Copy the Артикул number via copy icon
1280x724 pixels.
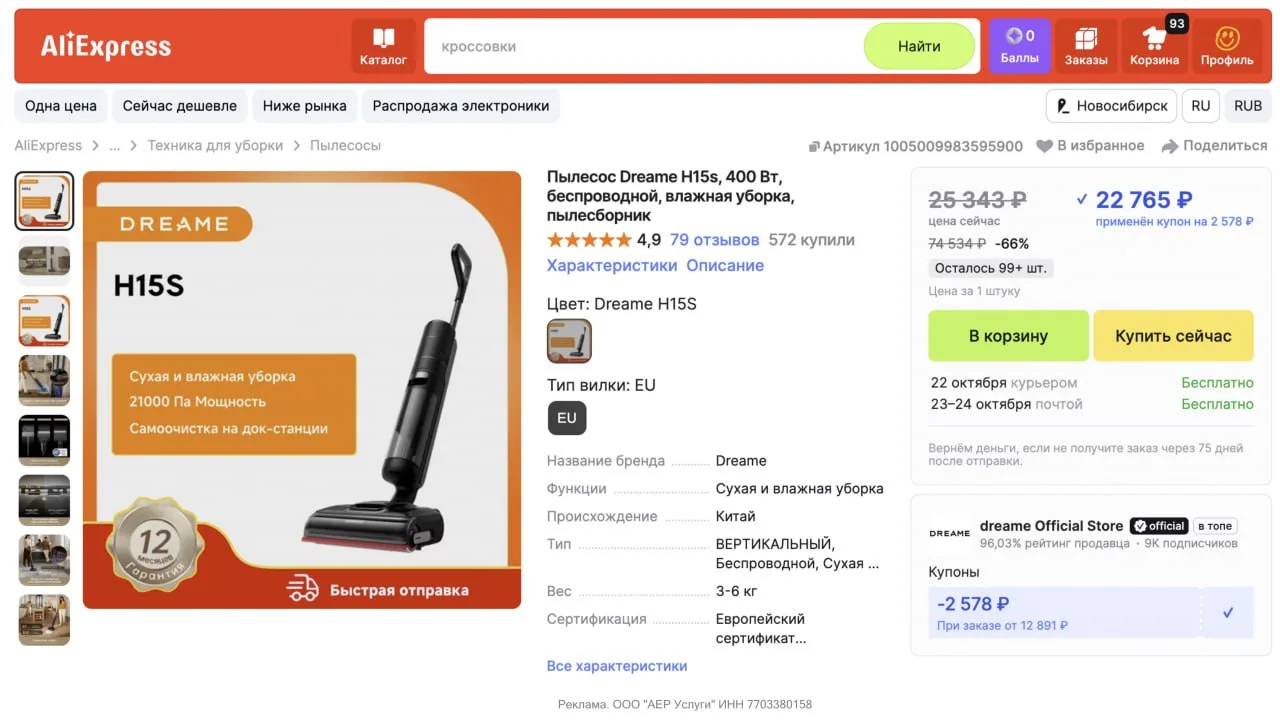click(813, 147)
